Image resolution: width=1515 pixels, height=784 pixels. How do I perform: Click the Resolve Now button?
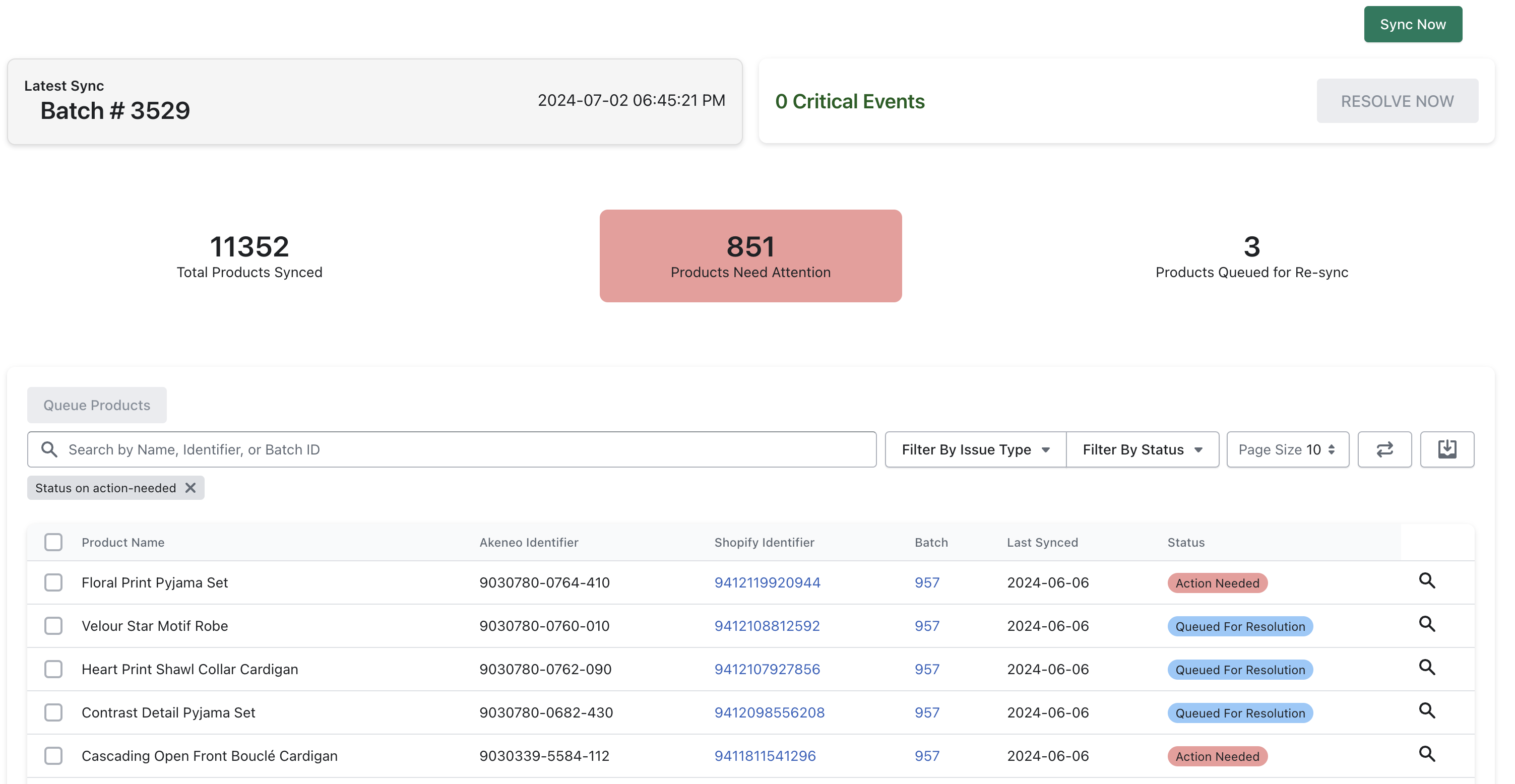click(x=1398, y=101)
